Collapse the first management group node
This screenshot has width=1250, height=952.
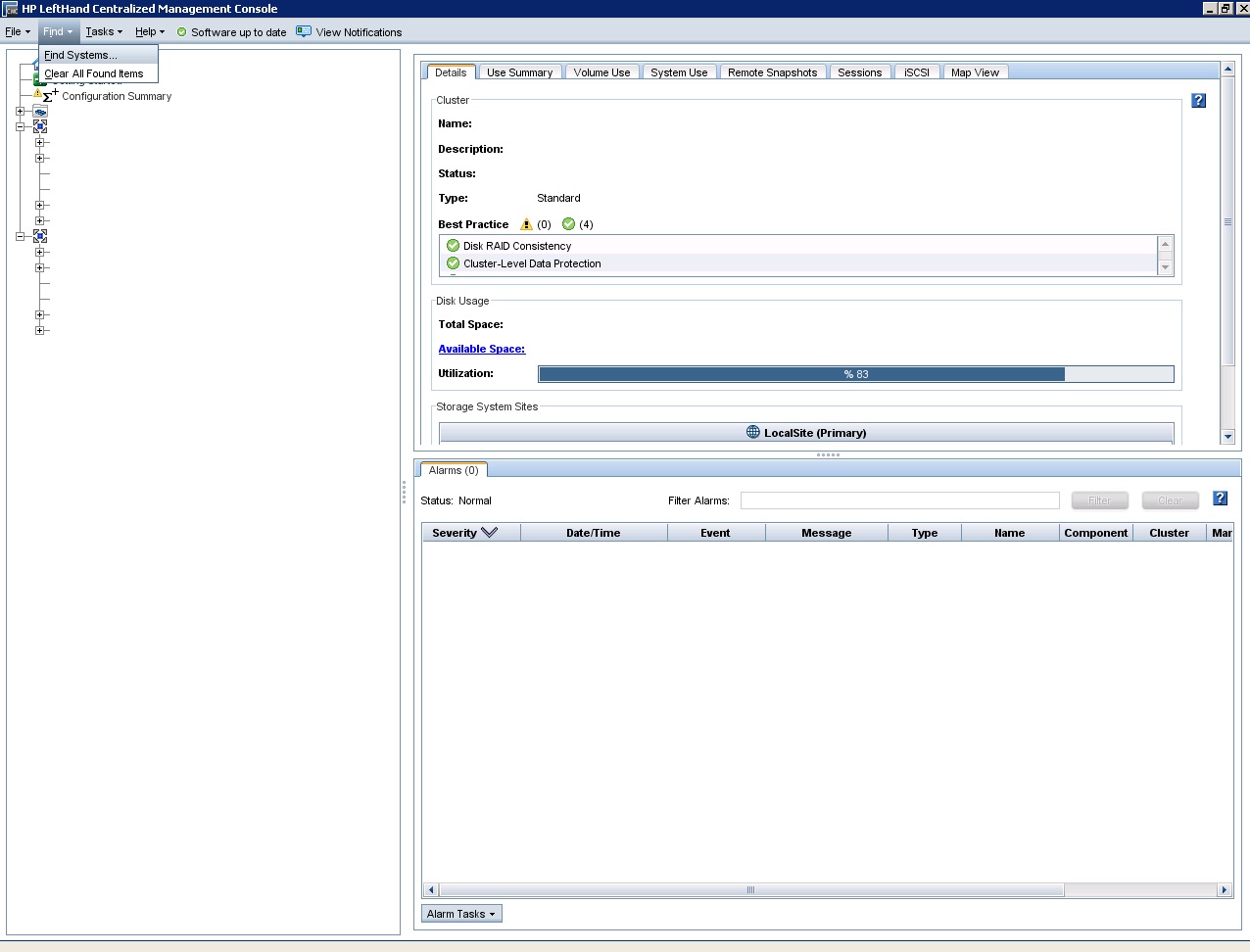pos(20,126)
